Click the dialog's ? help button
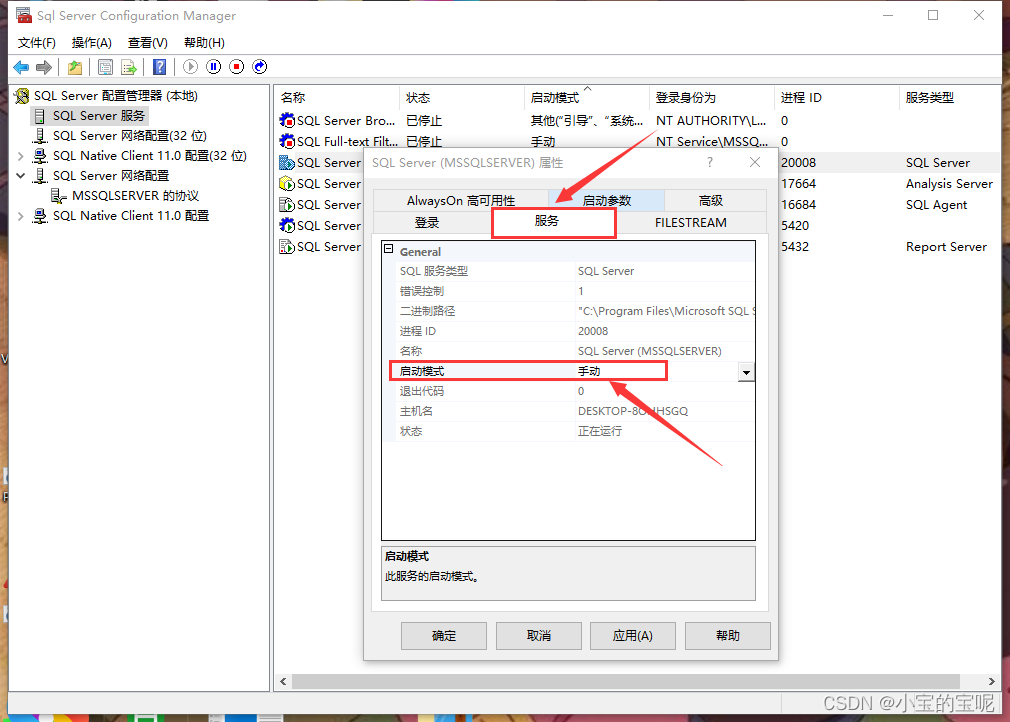 [x=710, y=162]
